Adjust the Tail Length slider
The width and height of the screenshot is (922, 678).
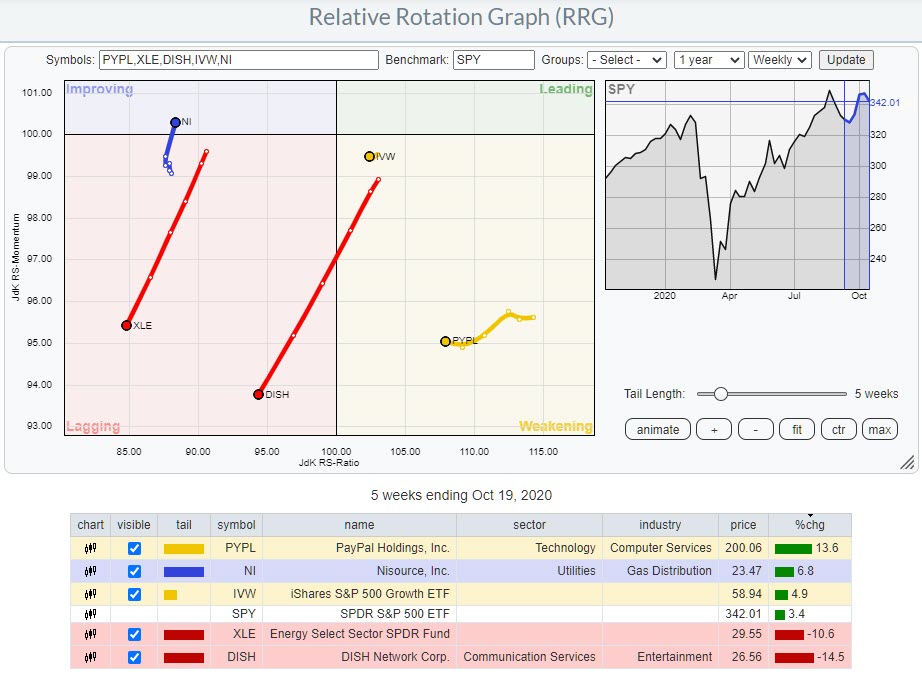(x=720, y=394)
